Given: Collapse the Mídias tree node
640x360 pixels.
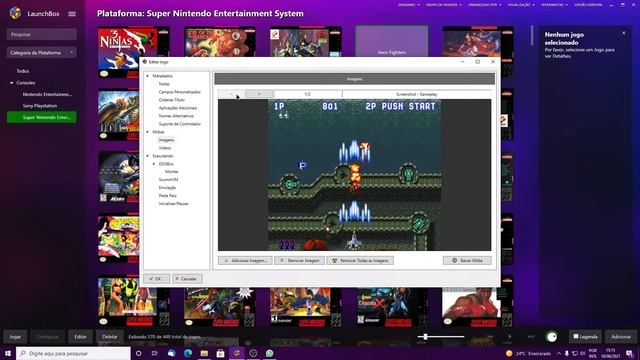Looking at the screenshot, I should (x=148, y=132).
